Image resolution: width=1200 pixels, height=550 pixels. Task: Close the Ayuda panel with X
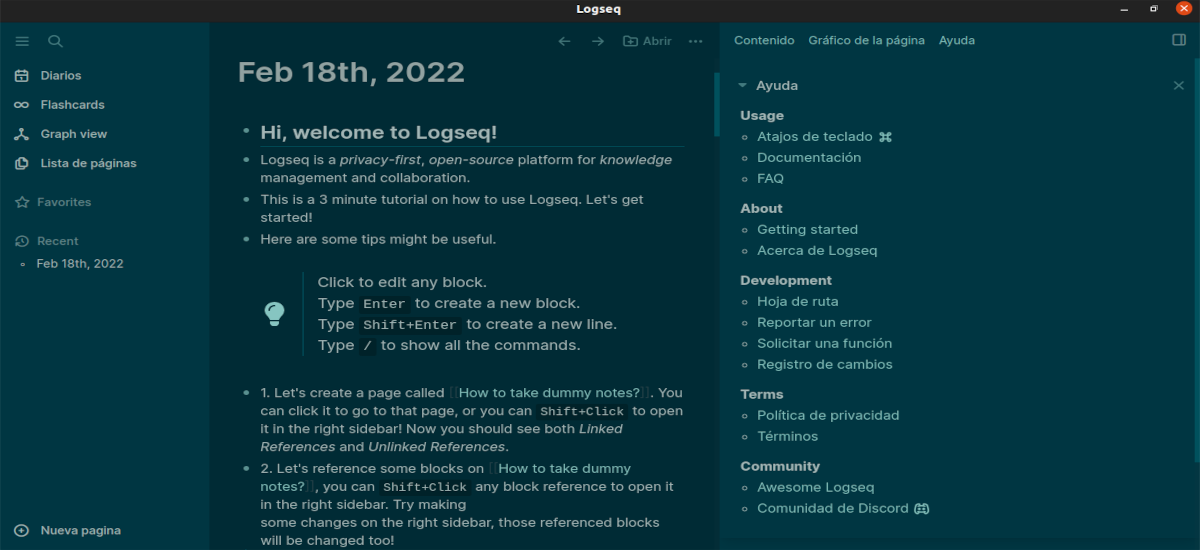tap(1178, 86)
